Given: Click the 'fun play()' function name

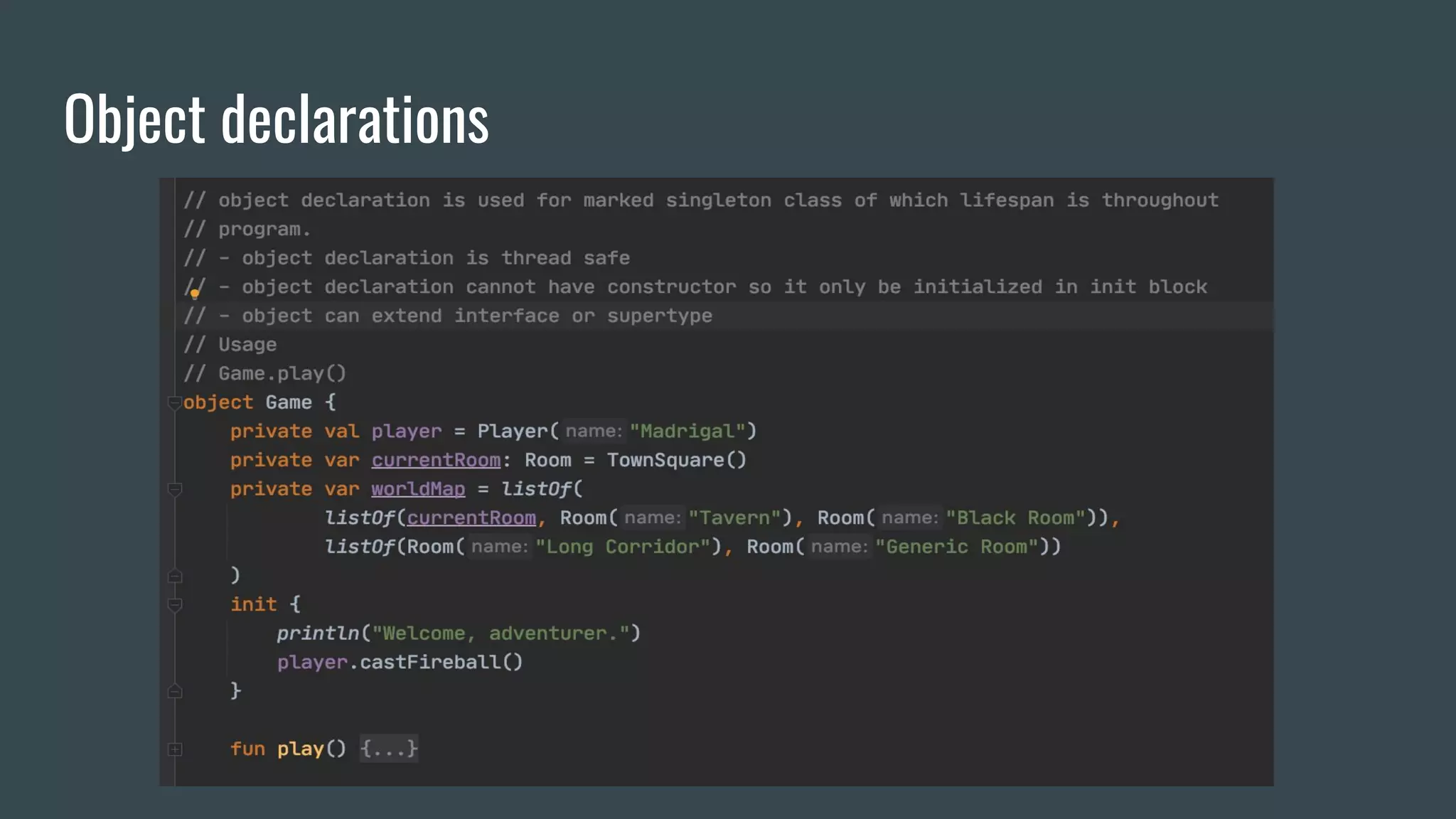Looking at the screenshot, I should [300, 749].
